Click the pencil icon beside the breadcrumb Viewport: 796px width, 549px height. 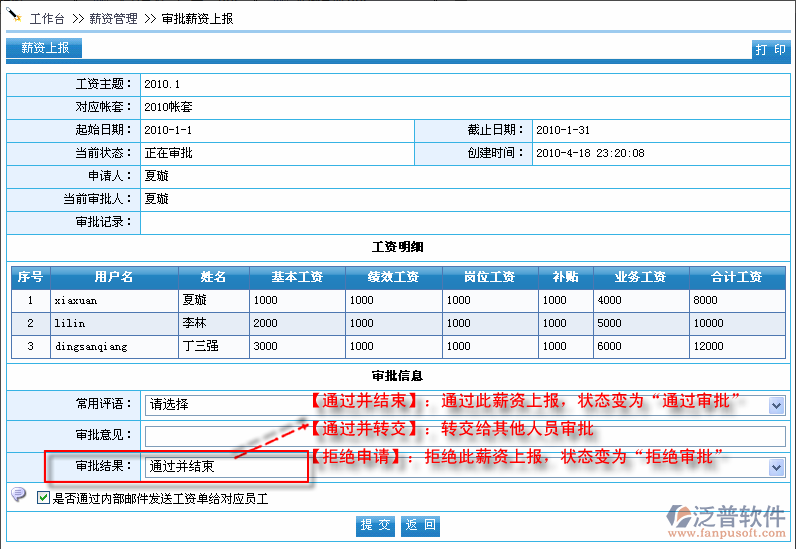click(x=14, y=16)
